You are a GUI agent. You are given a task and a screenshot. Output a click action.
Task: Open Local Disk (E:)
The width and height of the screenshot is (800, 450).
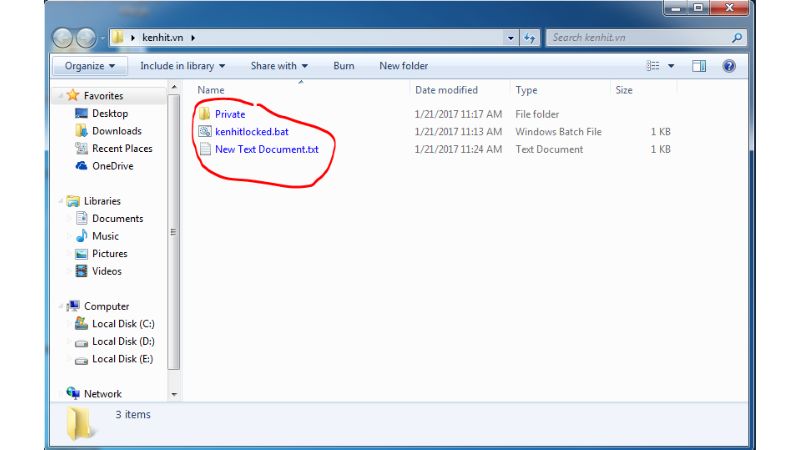[x=122, y=359]
